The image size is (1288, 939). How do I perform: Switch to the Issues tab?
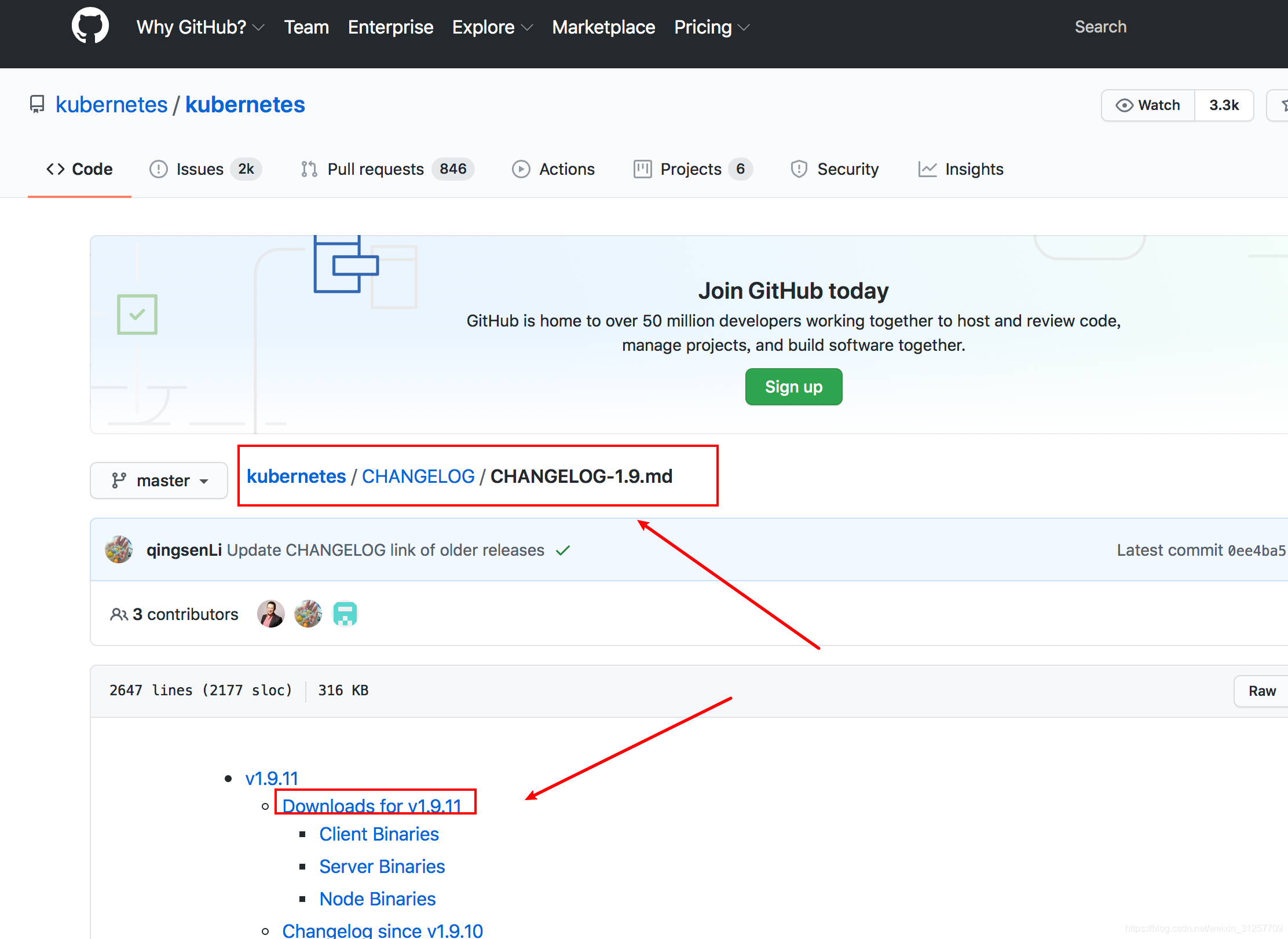(x=206, y=169)
